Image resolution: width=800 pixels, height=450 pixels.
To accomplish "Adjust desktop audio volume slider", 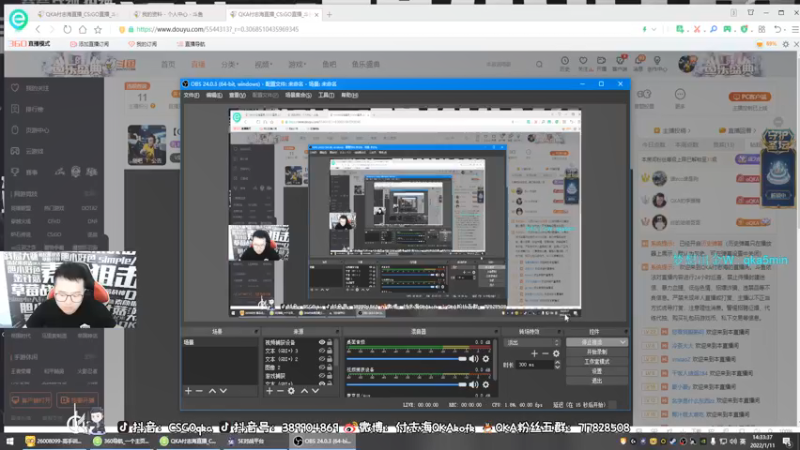I will [x=406, y=359].
